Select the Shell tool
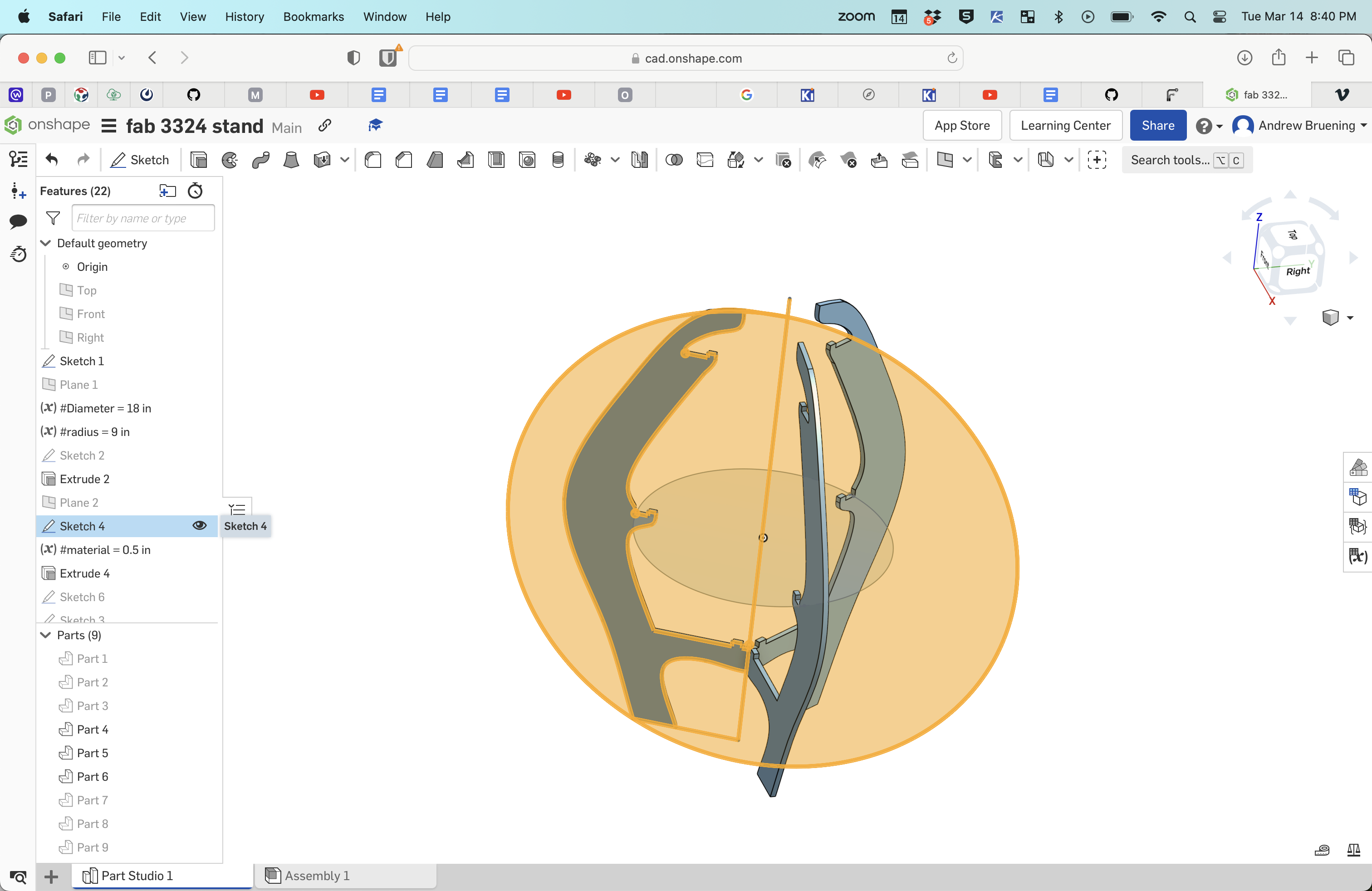The width and height of the screenshot is (1372, 891). point(496,160)
